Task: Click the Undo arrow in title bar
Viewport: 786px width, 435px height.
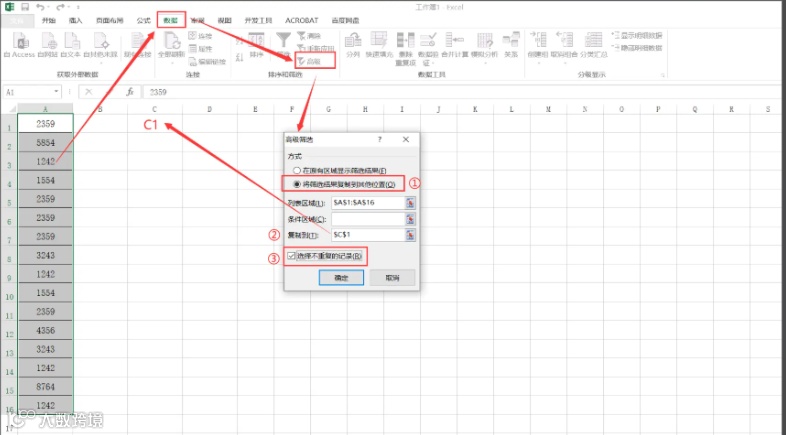Action: pyautogui.click(x=40, y=7)
